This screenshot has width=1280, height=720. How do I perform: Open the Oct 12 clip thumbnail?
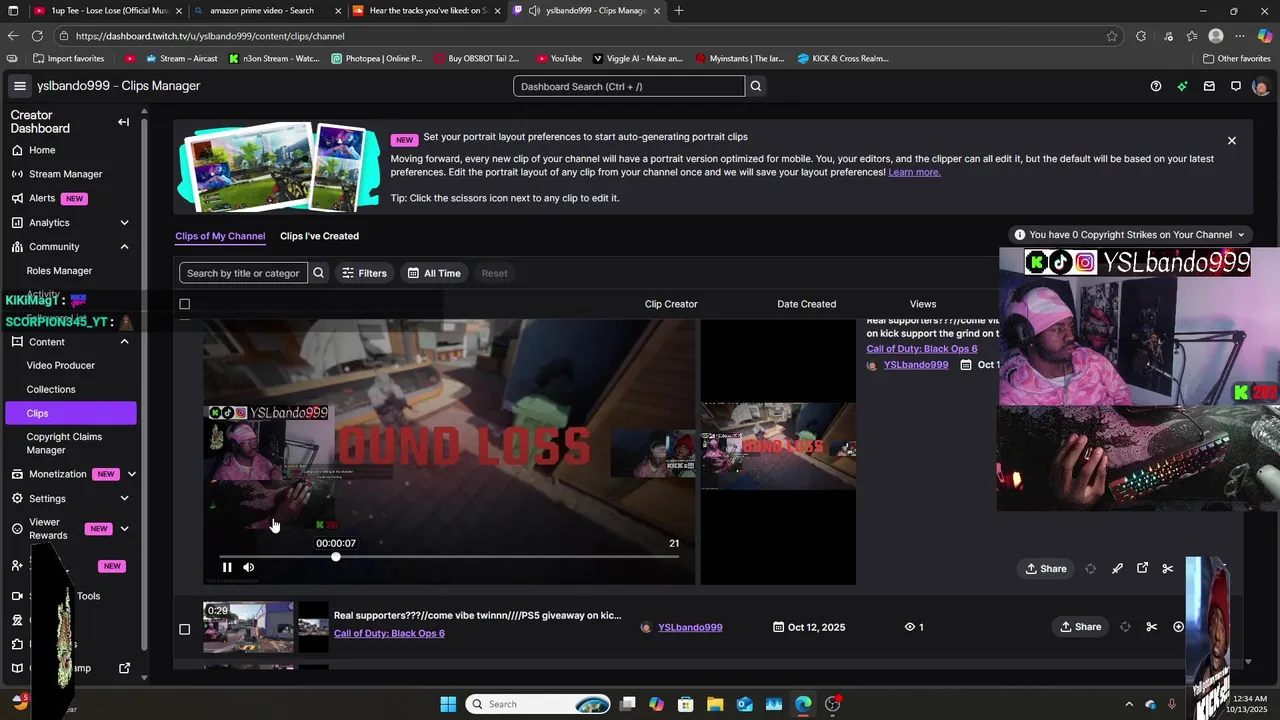pos(249,627)
